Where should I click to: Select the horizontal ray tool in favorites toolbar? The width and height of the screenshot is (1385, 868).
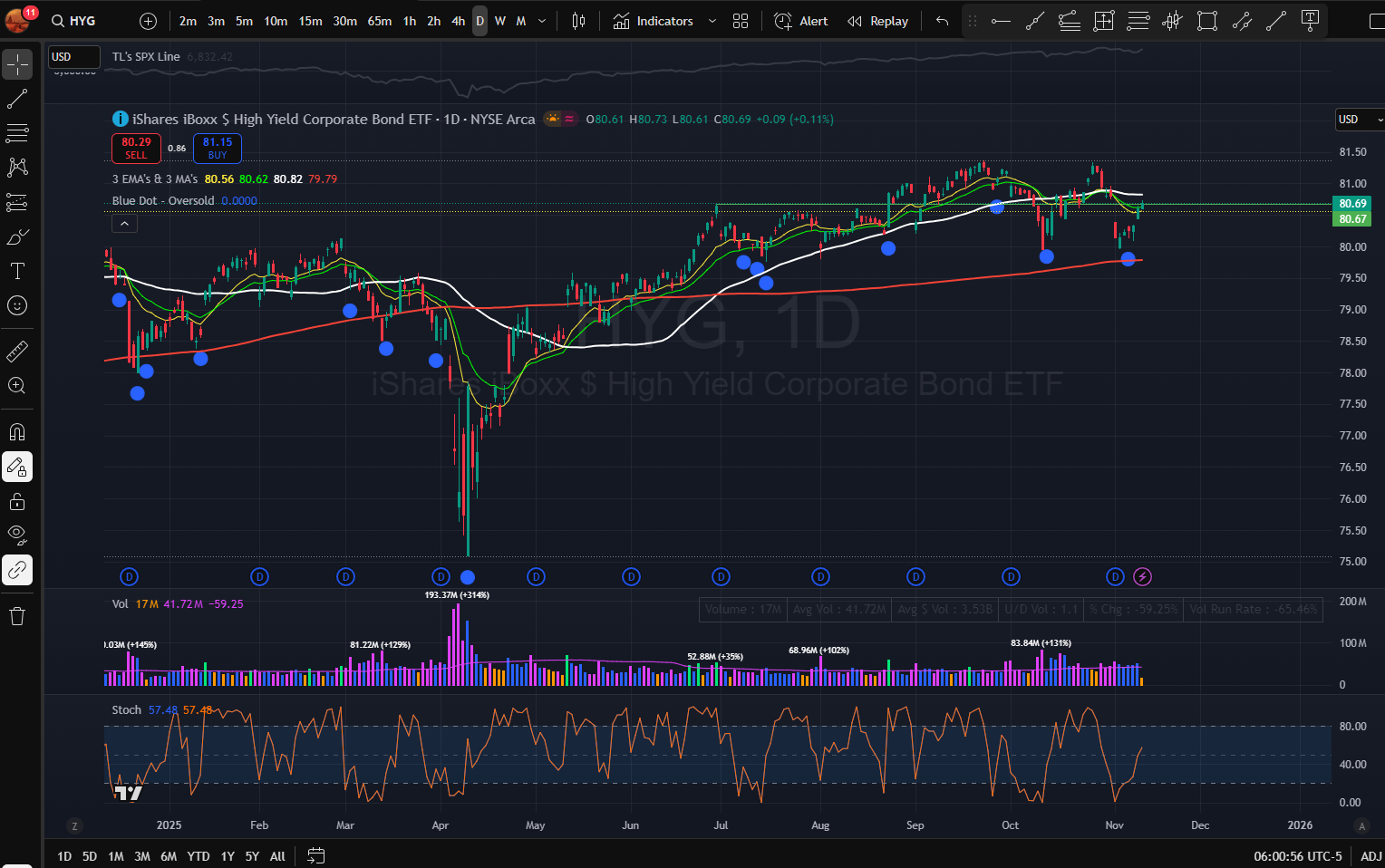tap(1001, 21)
